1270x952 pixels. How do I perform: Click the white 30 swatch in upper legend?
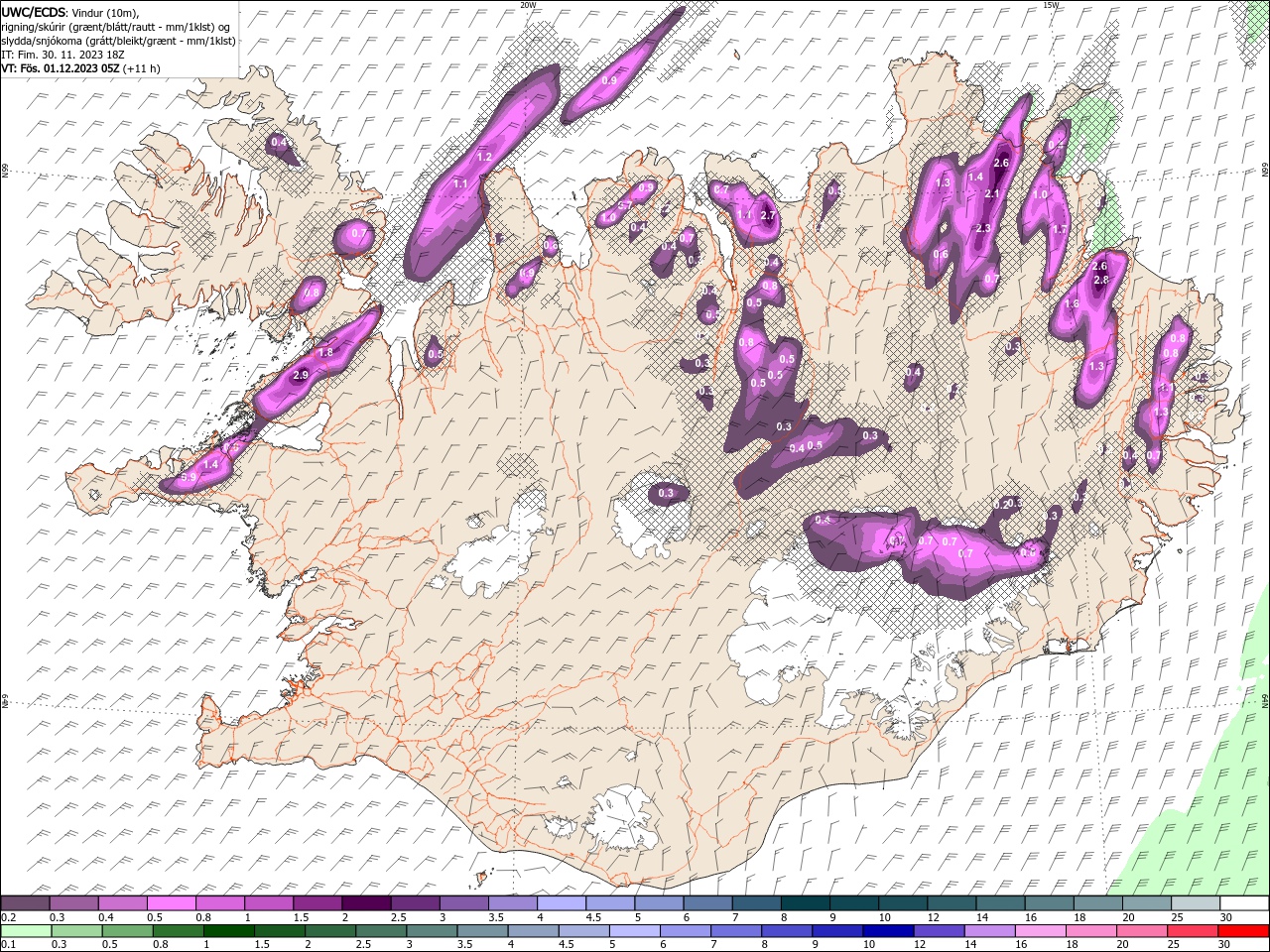pos(1243,902)
